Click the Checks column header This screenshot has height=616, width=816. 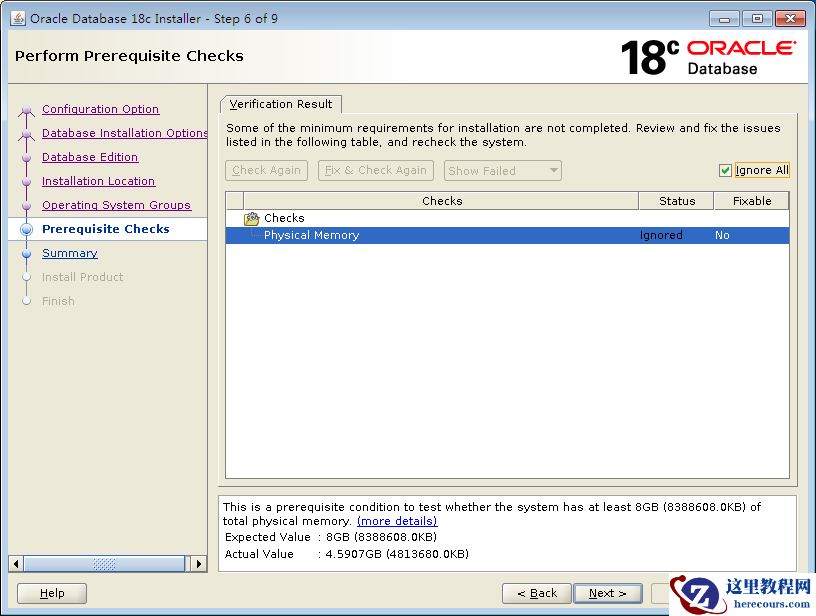pos(441,201)
